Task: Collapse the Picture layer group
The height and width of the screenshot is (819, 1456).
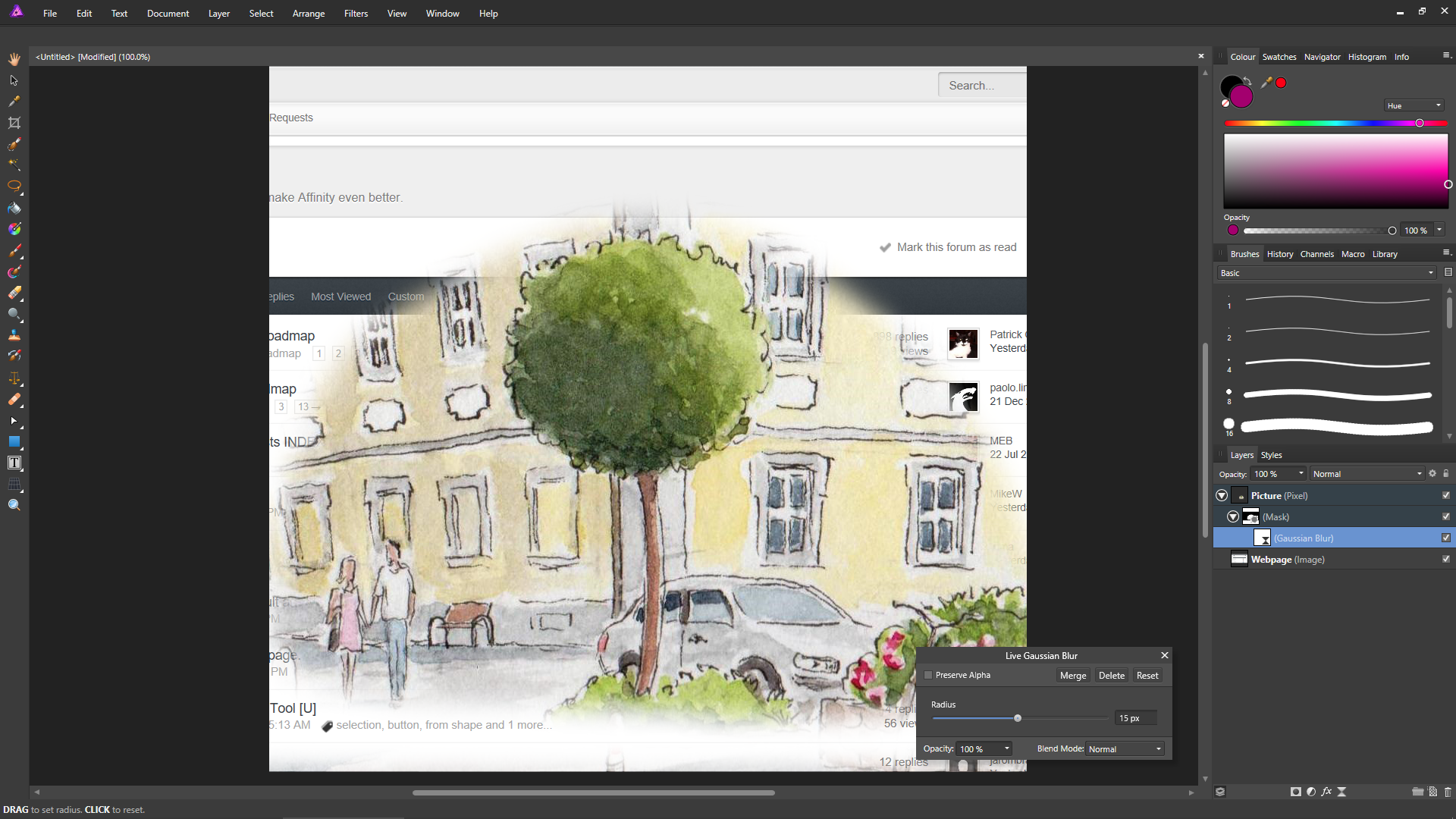Action: [x=1222, y=495]
